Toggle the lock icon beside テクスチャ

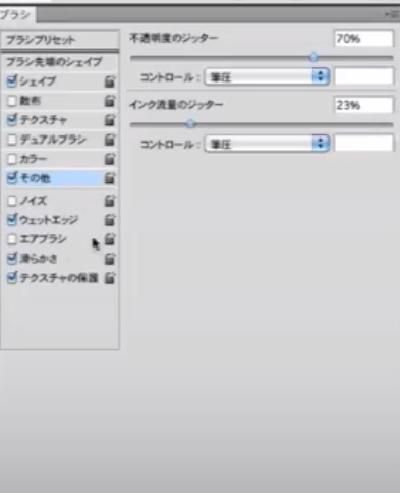click(110, 120)
